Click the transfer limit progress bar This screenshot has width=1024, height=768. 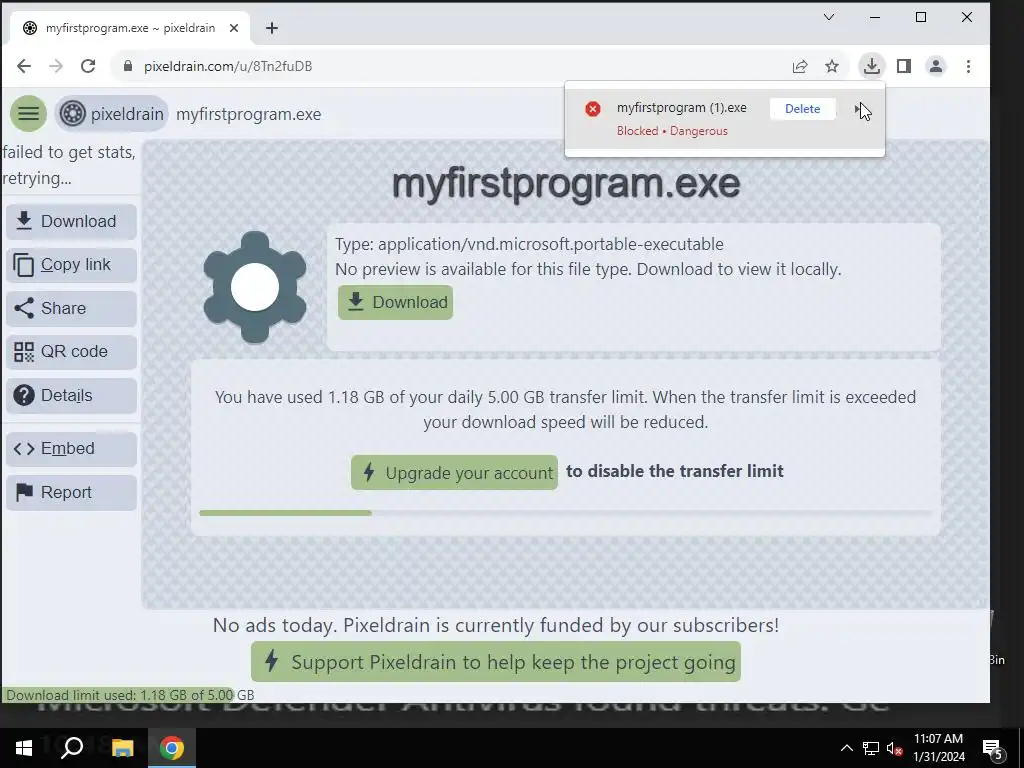click(566, 513)
